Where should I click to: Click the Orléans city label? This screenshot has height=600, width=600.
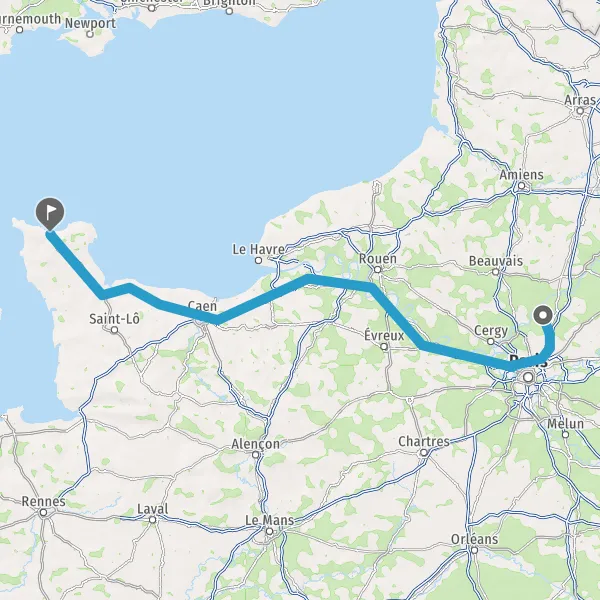[474, 539]
